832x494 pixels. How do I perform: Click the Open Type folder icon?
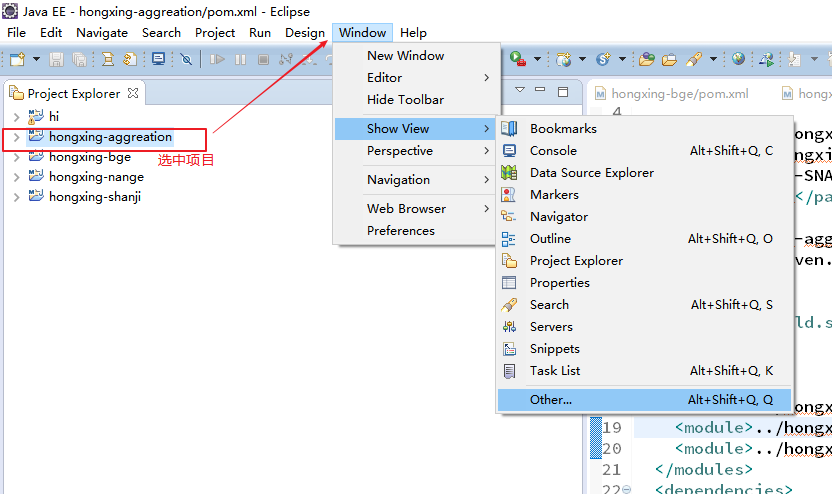click(646, 59)
